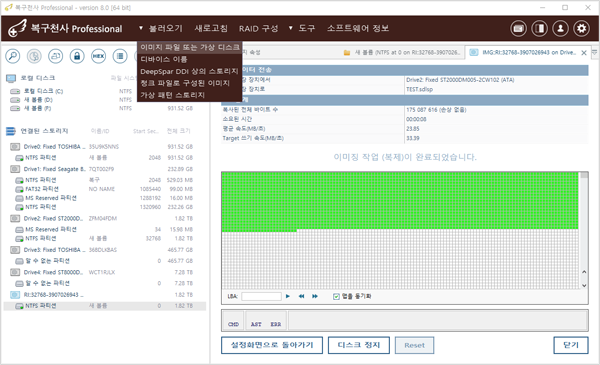Toggle the map sync checkbox

tap(336, 297)
